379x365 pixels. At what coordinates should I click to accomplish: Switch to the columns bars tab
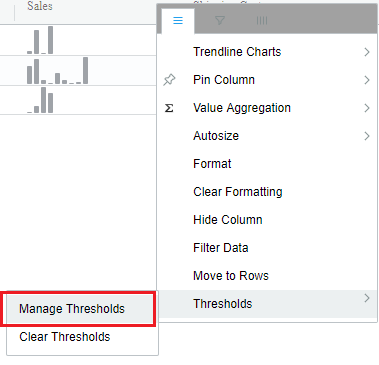point(262,21)
